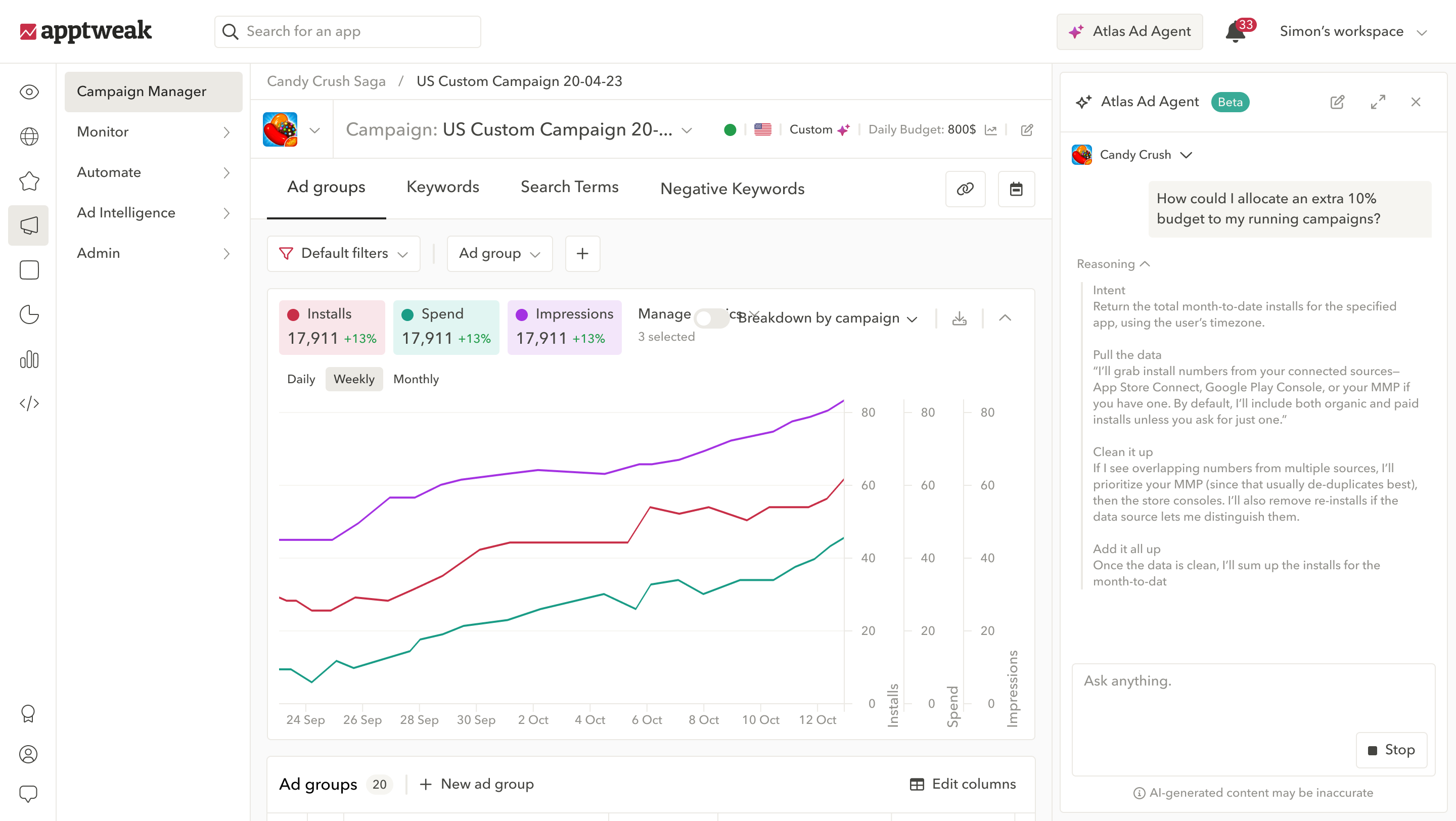The image size is (1456, 821).
Task: Click the copy link icon button
Action: [965, 189]
